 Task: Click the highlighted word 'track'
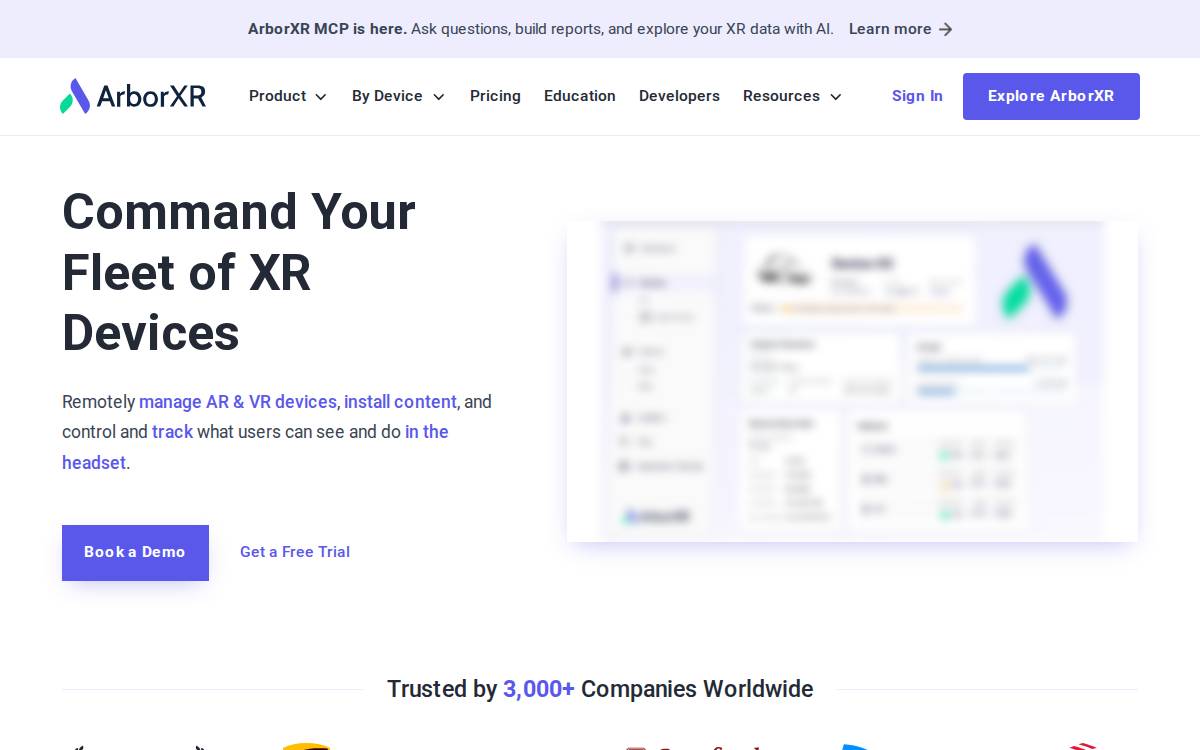172,432
